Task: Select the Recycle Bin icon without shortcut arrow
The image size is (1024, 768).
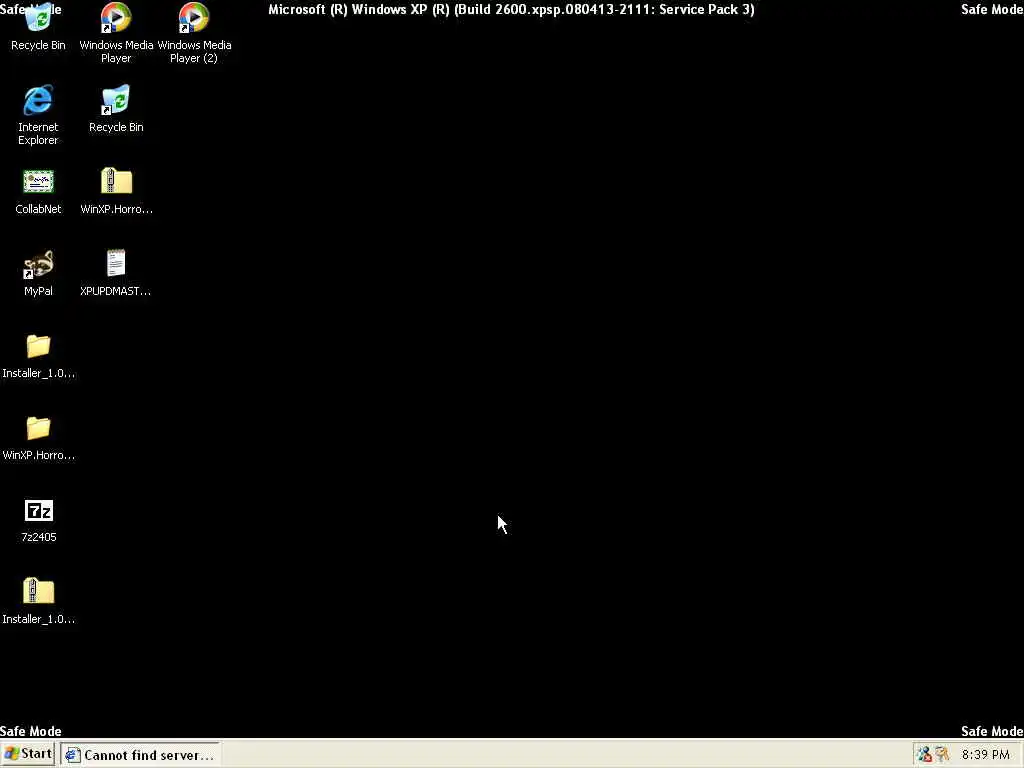Action: click(x=38, y=27)
